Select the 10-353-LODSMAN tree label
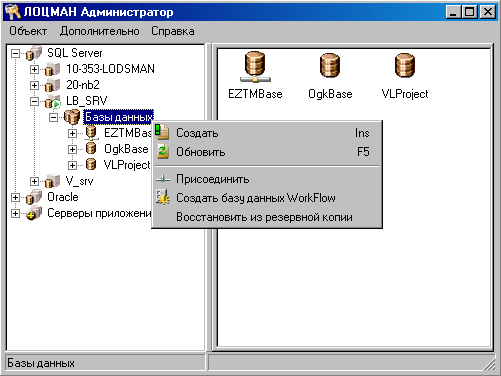The image size is (501, 376). tap(110, 69)
